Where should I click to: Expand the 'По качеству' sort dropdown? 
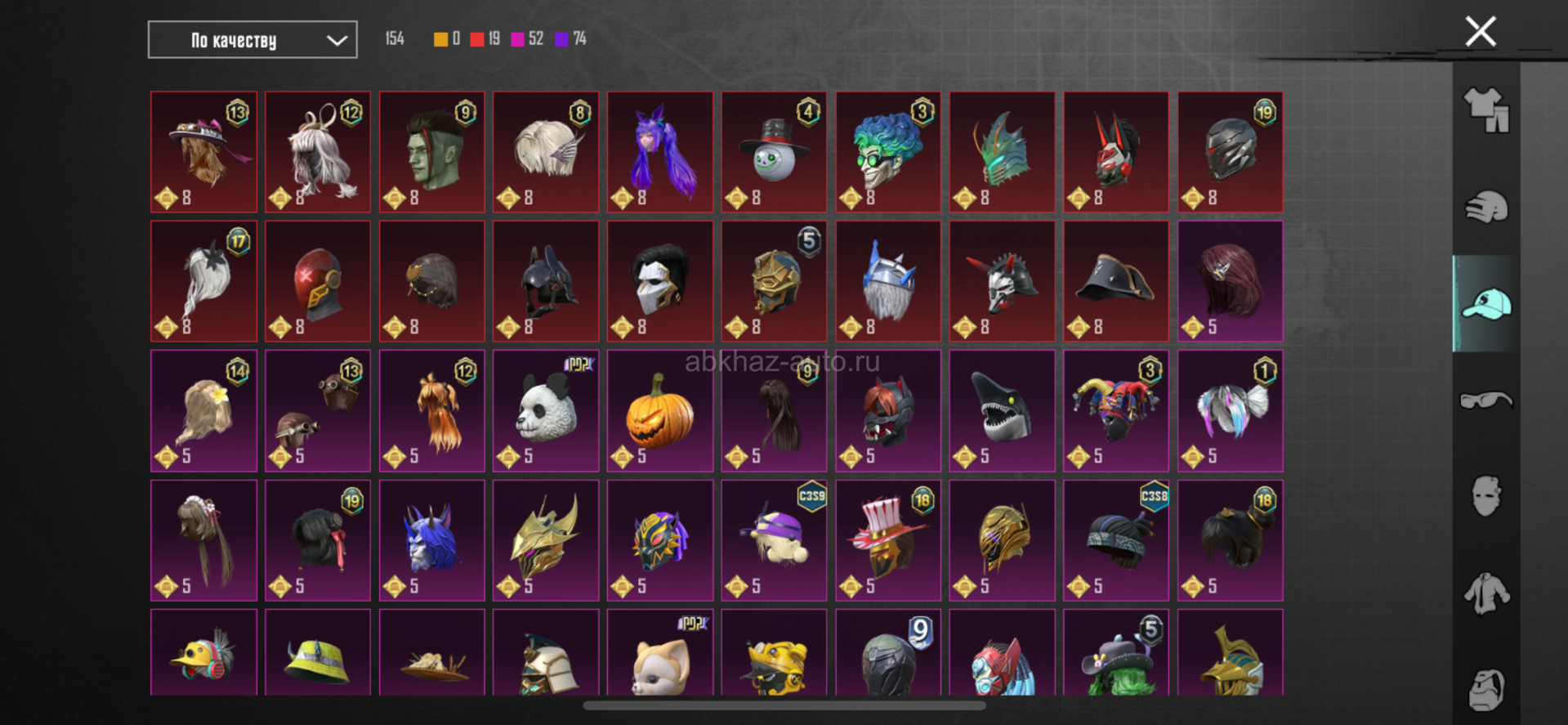(x=252, y=40)
